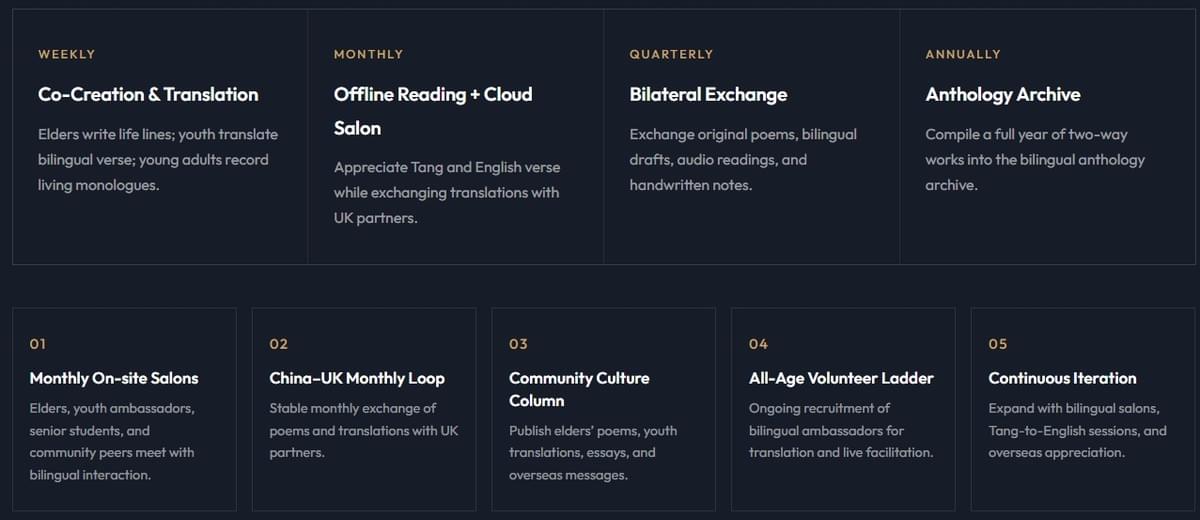
Task: Click the number 04 label
Action: [x=758, y=344]
